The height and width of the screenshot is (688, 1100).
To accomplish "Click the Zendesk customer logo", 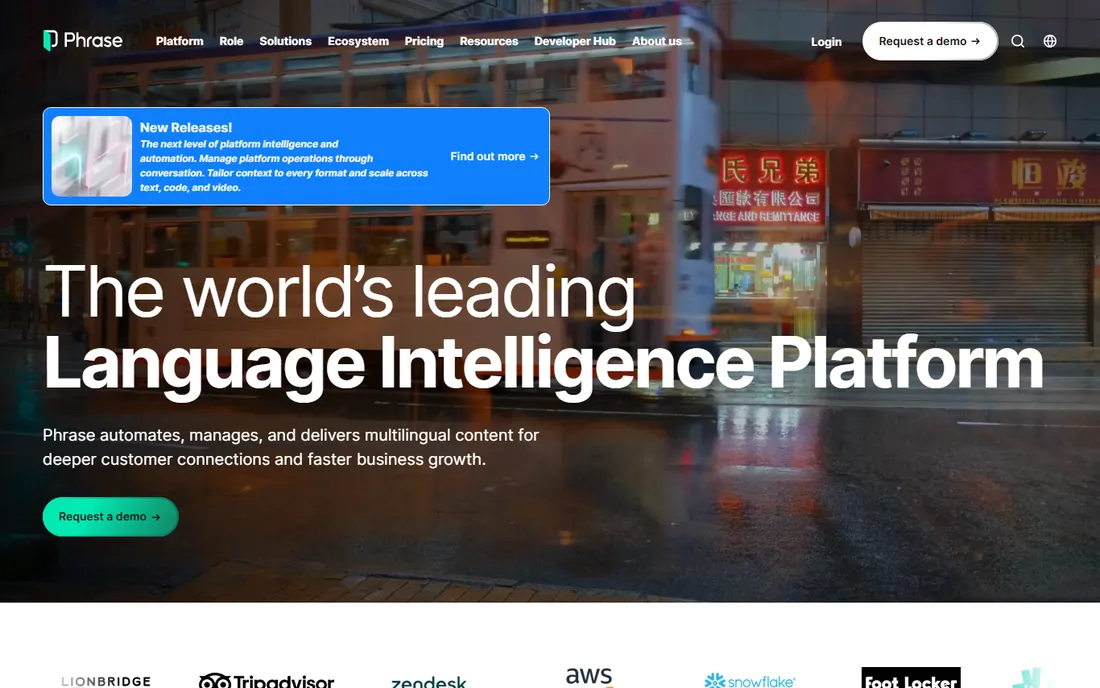I will pos(429,682).
